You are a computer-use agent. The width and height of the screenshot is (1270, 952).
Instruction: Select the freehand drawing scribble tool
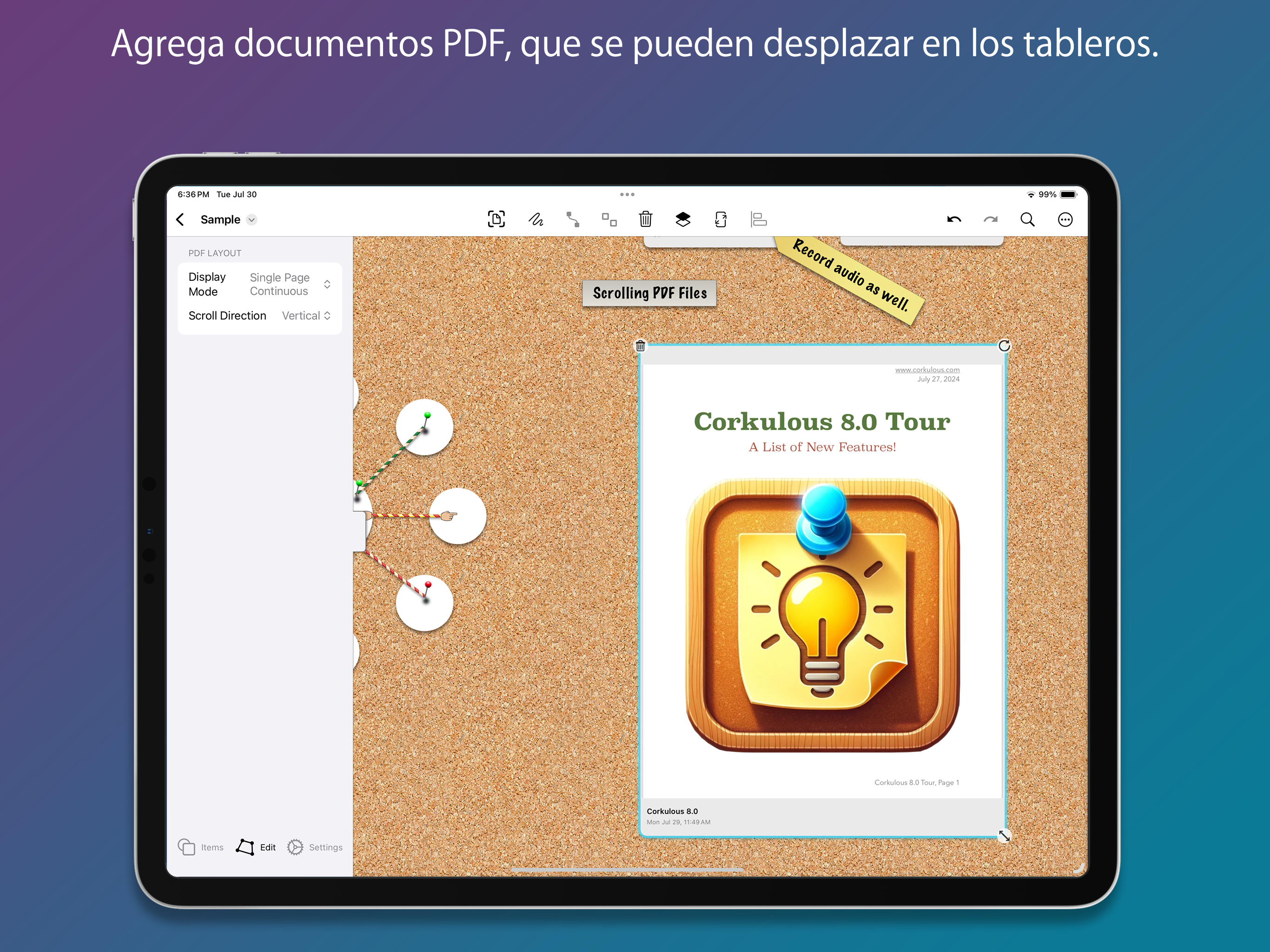535,219
